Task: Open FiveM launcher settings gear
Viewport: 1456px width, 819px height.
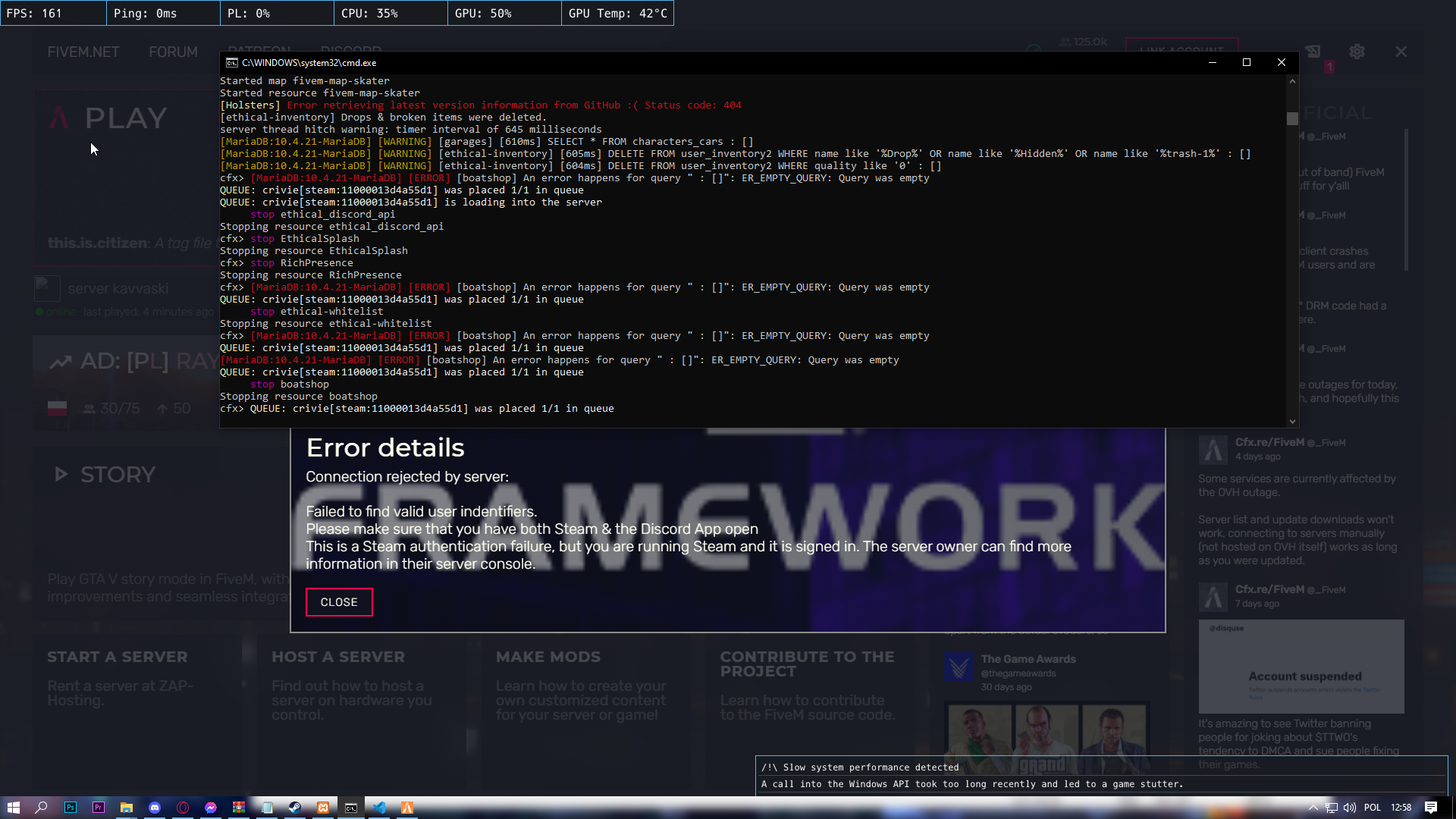Action: pyautogui.click(x=1357, y=52)
